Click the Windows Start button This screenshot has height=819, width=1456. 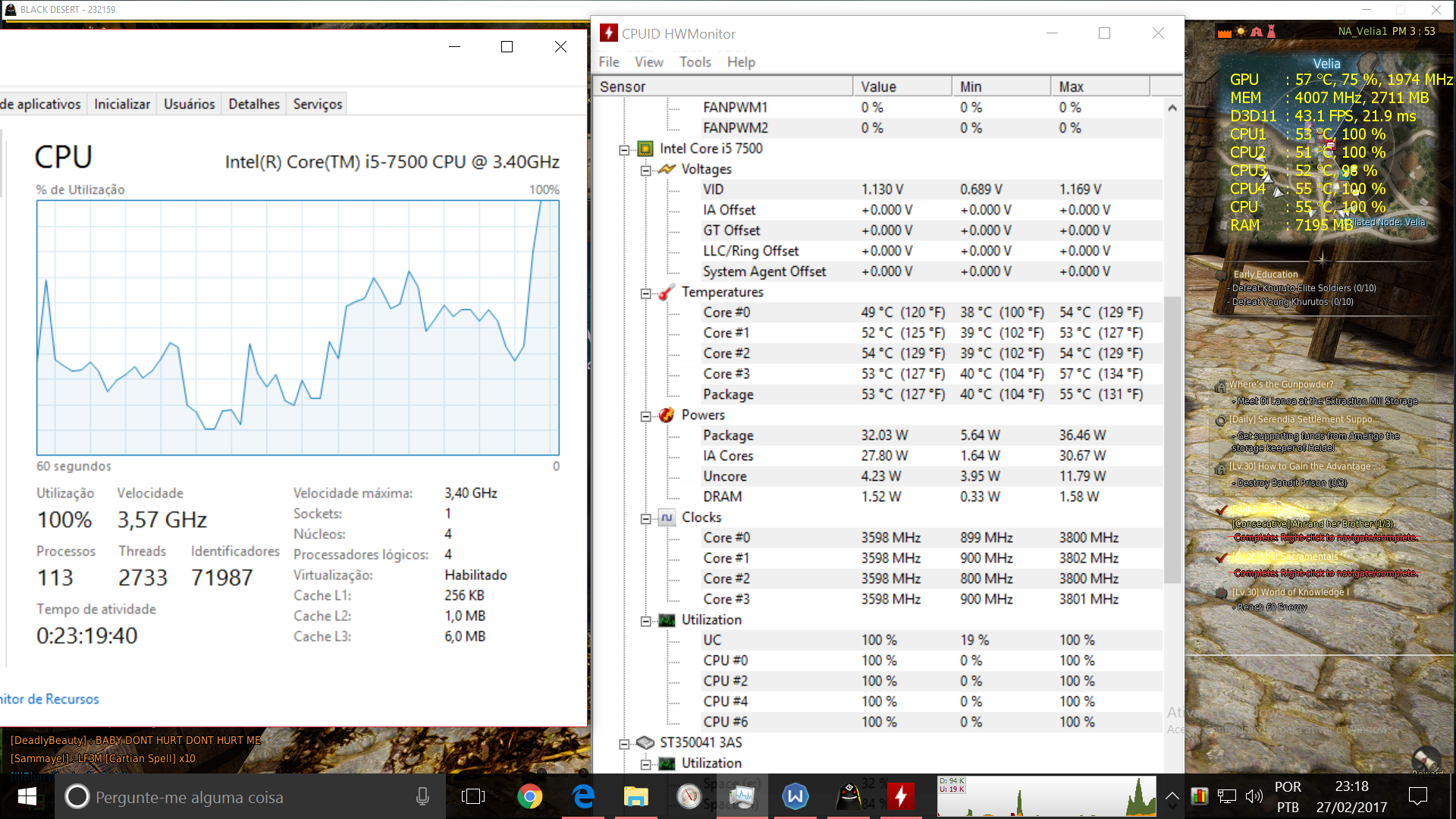click(27, 796)
